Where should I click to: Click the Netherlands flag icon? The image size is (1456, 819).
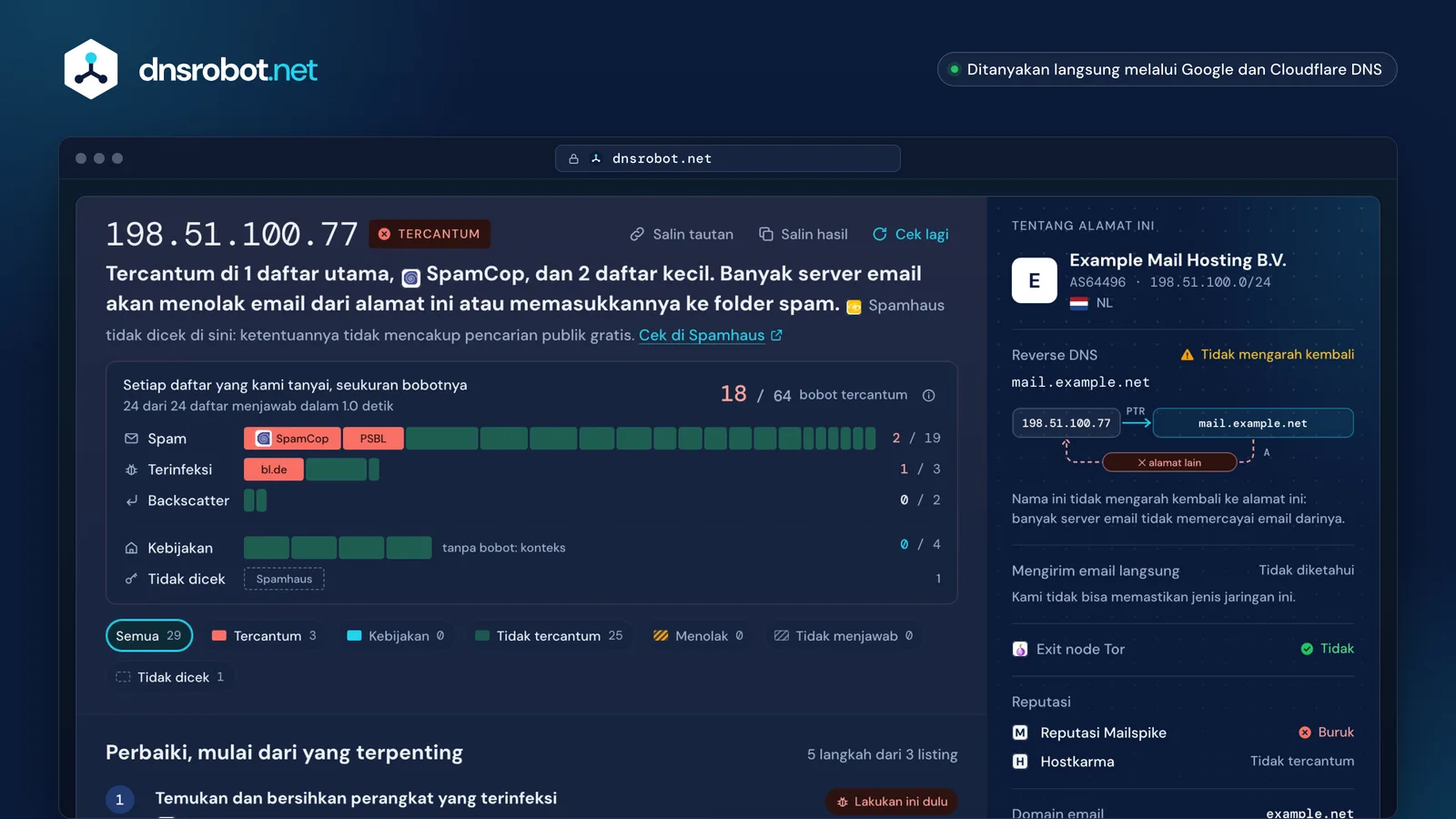click(x=1078, y=303)
